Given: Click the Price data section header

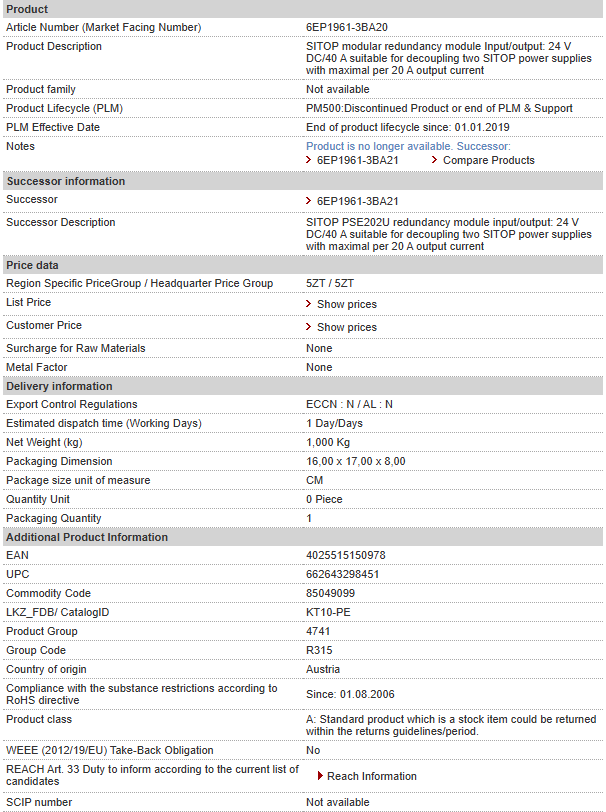Looking at the screenshot, I should click(x=32, y=265).
